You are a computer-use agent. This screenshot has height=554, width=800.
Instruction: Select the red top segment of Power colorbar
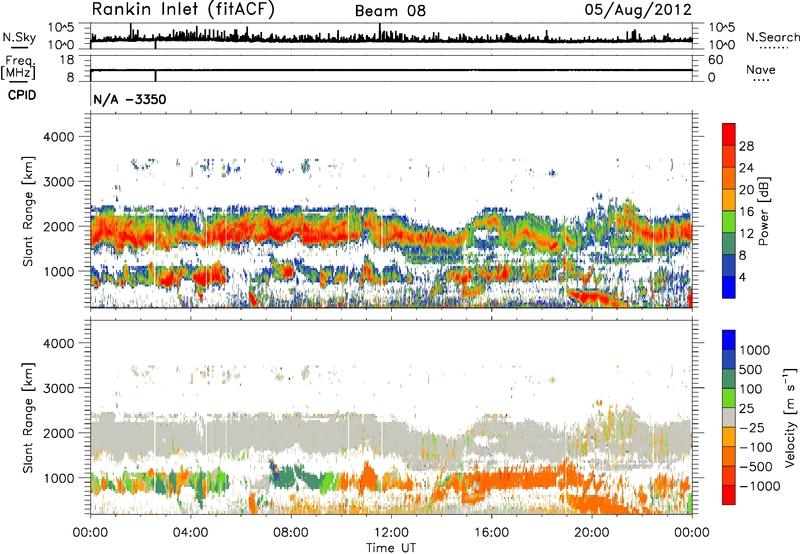tap(729, 135)
